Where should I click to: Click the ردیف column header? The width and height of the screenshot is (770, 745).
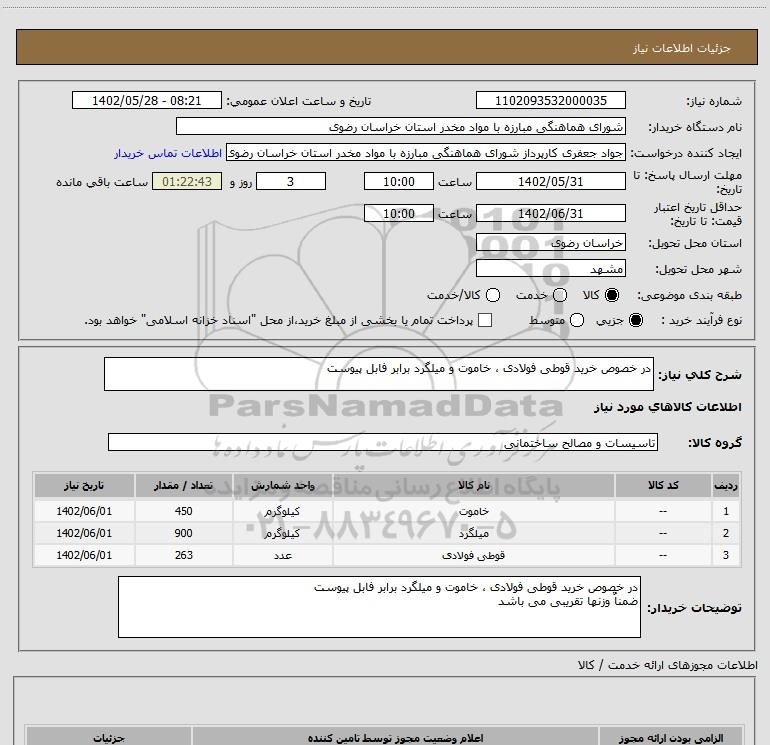coord(726,485)
